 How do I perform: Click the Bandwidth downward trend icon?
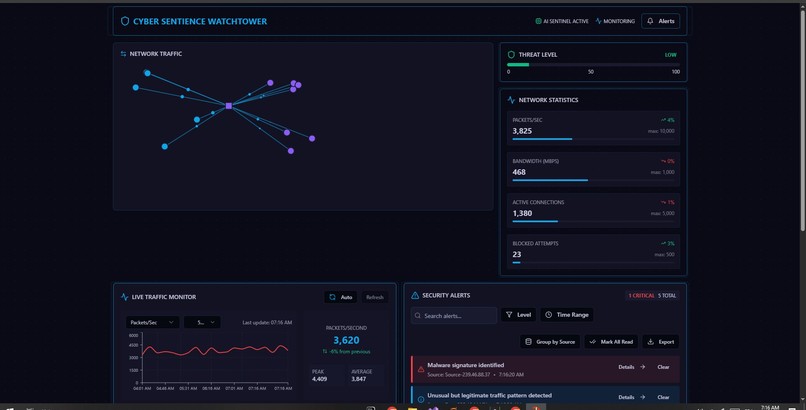click(663, 161)
